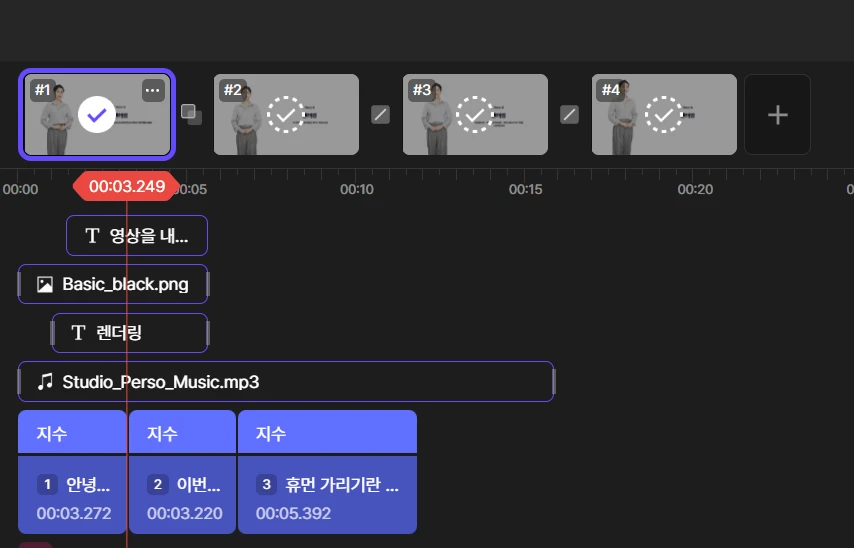This screenshot has height=548, width=854.
Task: Select voice clip 2 '이번...'
Action: point(183,498)
